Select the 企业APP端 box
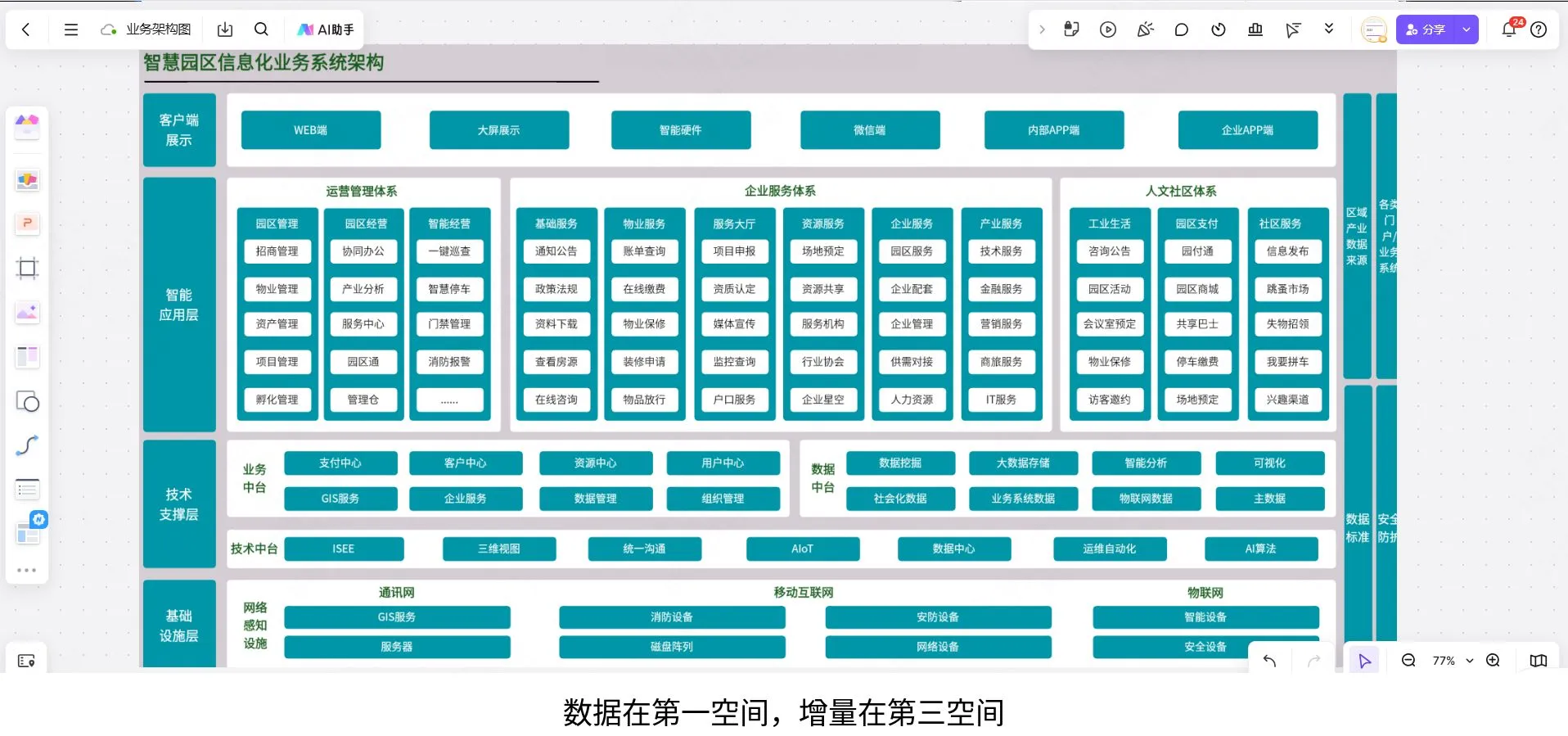 point(1248,130)
